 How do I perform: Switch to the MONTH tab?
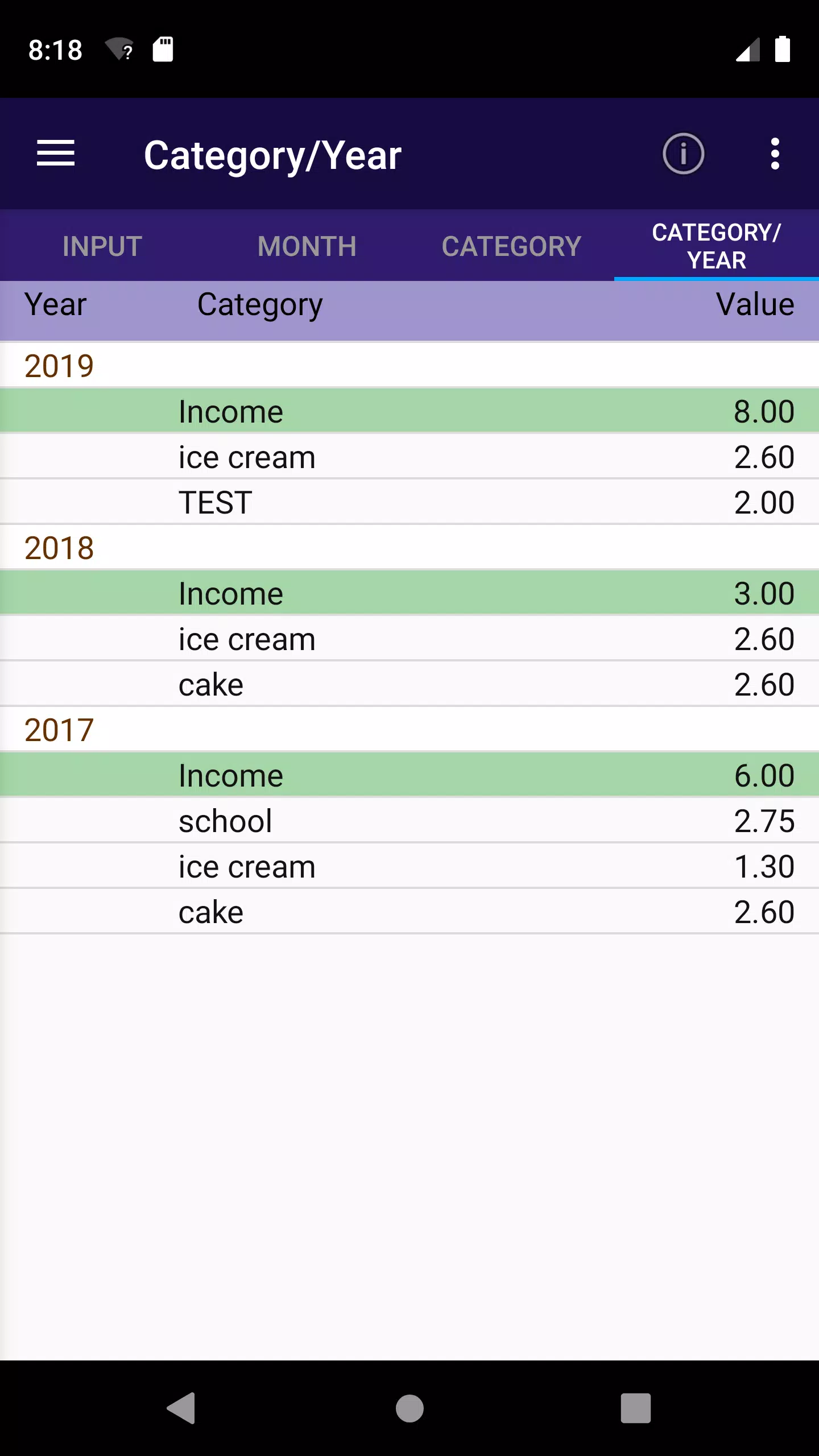[x=307, y=246]
